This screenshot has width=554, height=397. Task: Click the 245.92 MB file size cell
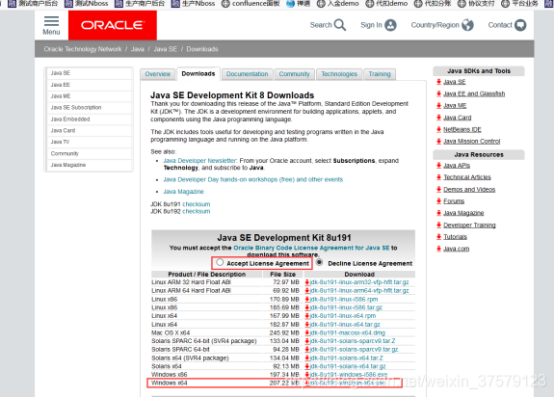(284, 333)
